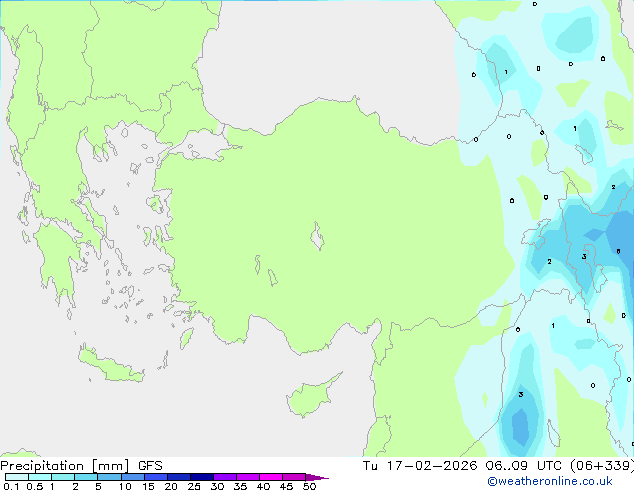This screenshot has width=634, height=490.
Task: Click the 2–5 mm legend color swatch
Action: pyautogui.click(x=86, y=477)
